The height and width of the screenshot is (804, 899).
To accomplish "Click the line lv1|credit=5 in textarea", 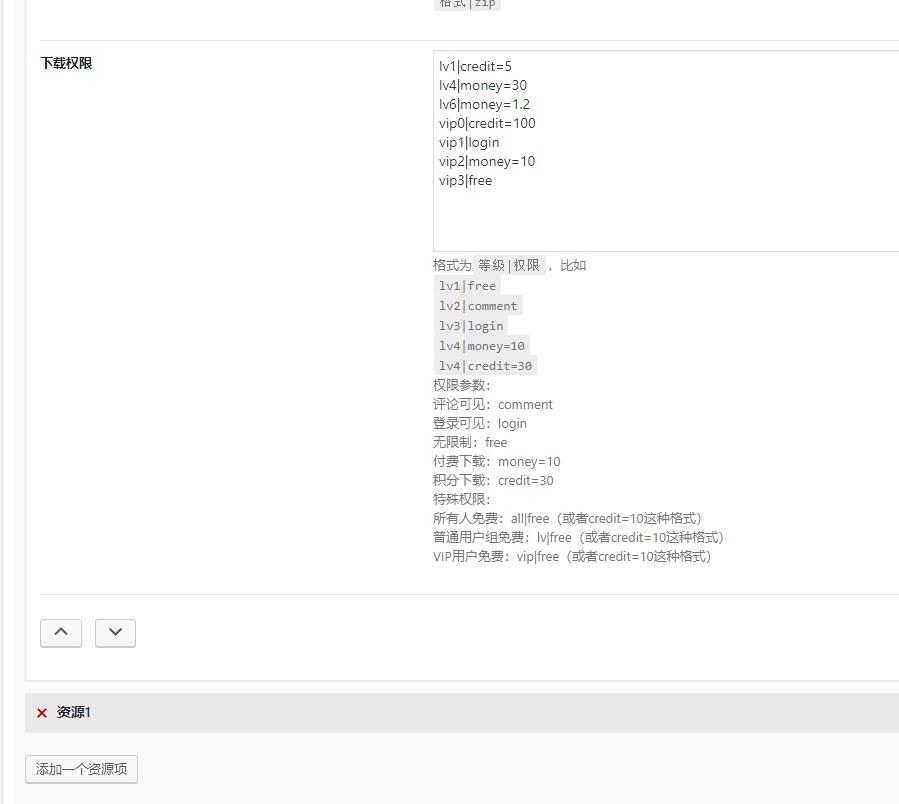I will [475, 67].
